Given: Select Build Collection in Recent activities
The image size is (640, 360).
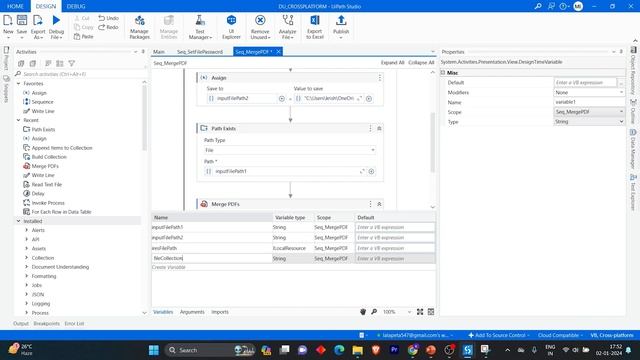Looking at the screenshot, I should click(49, 157).
